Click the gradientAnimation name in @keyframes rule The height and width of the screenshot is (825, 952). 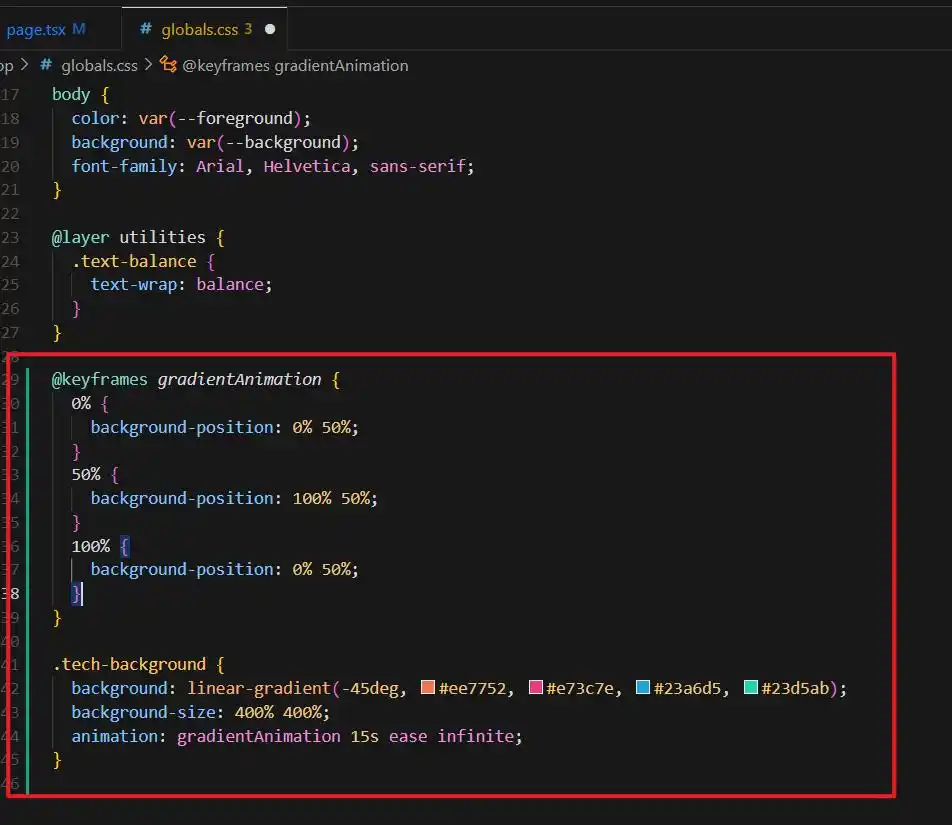tap(239, 380)
